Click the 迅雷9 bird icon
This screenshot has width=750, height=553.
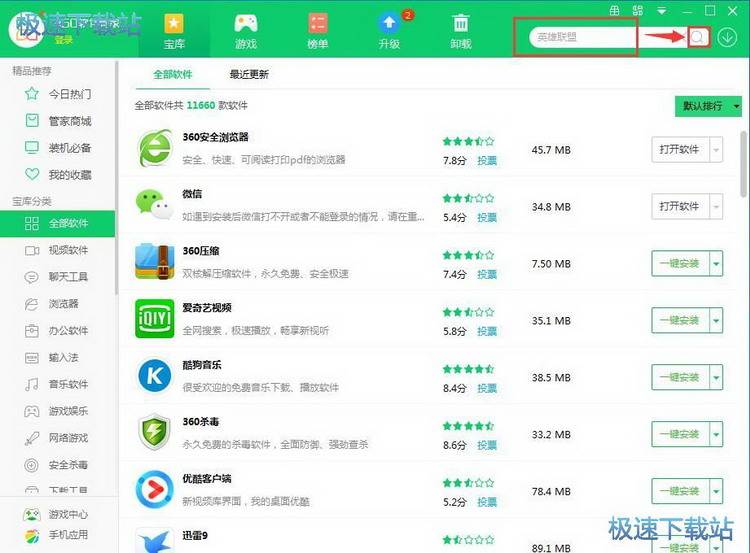(154, 542)
